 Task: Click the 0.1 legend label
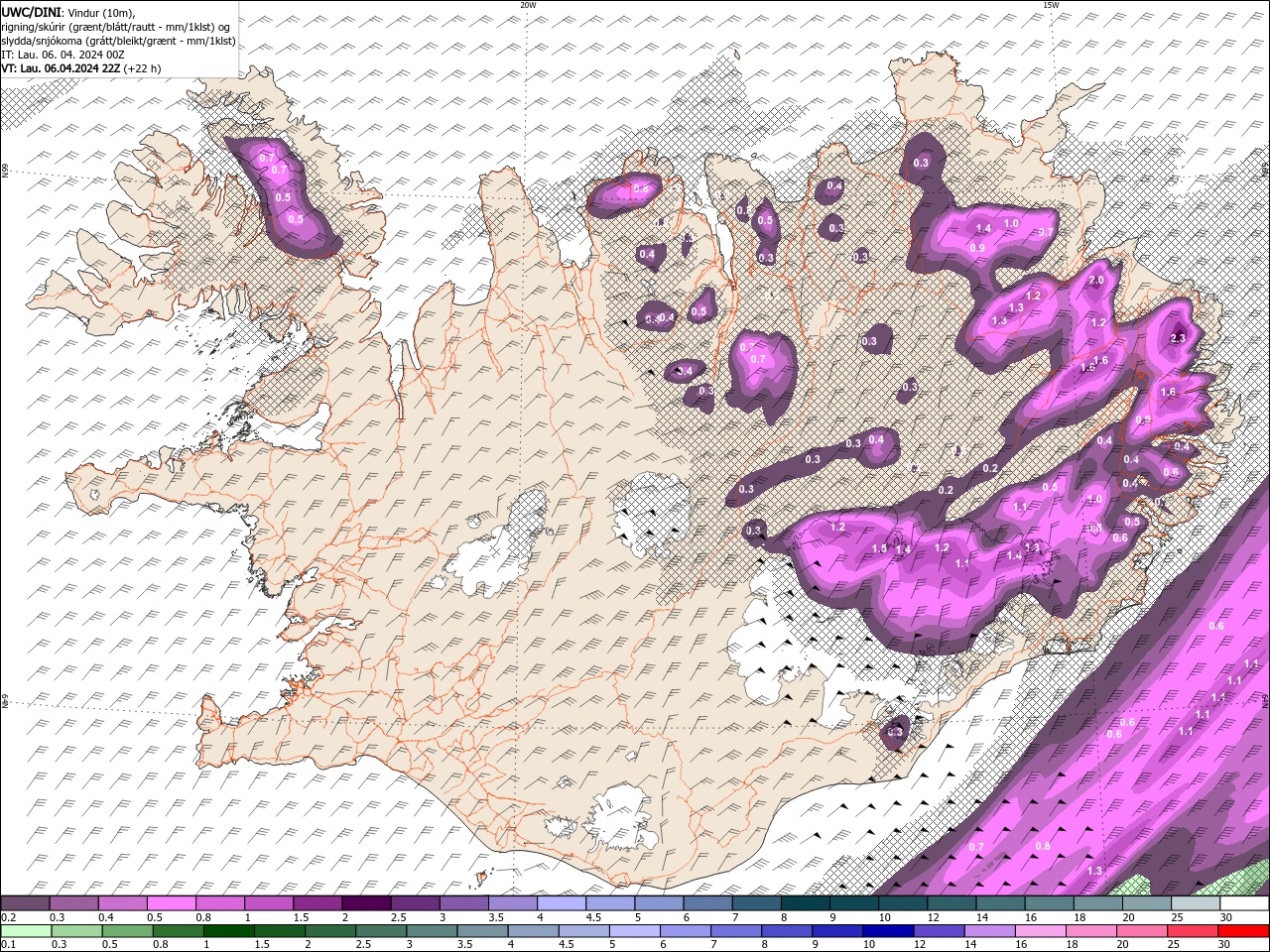click(9, 945)
